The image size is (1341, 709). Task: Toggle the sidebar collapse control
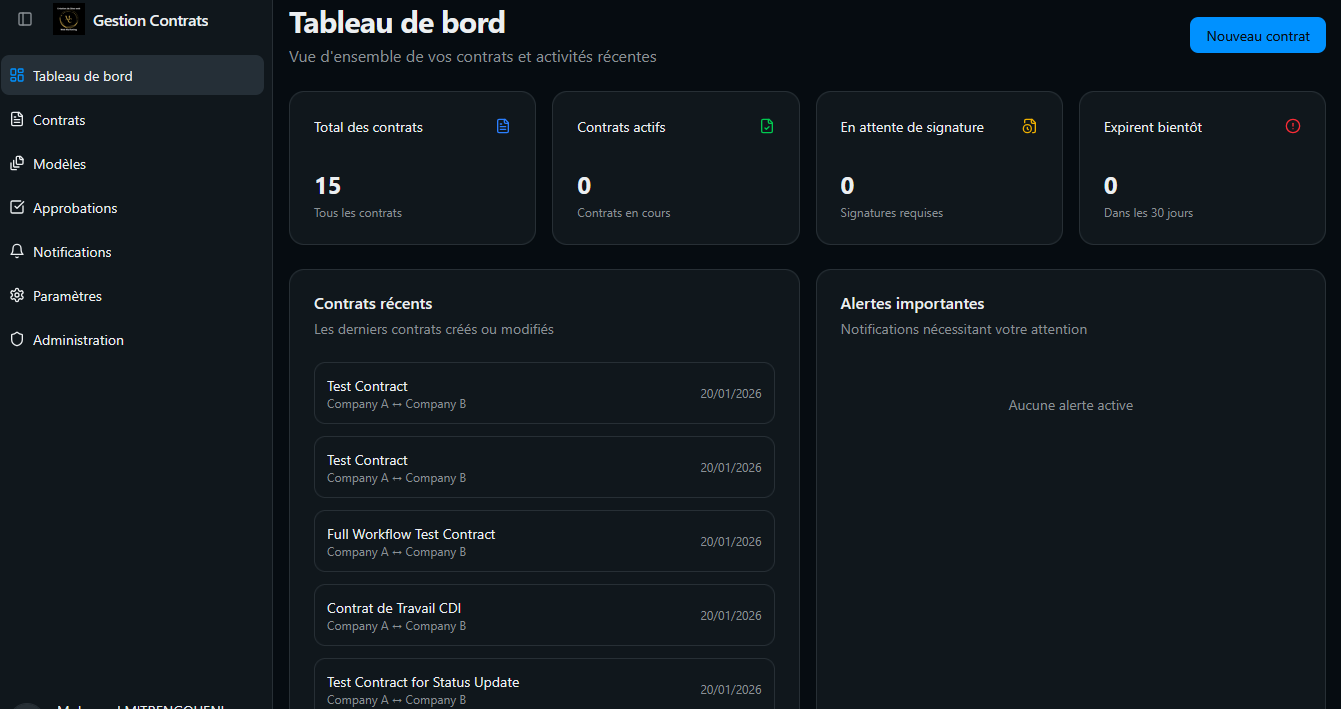pos(25,18)
